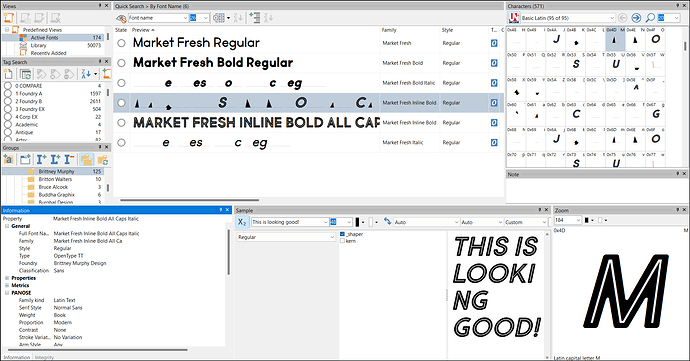This screenshot has width=690, height=361.
Task: Switch to the Information tab at bottom
Action: tap(17, 357)
